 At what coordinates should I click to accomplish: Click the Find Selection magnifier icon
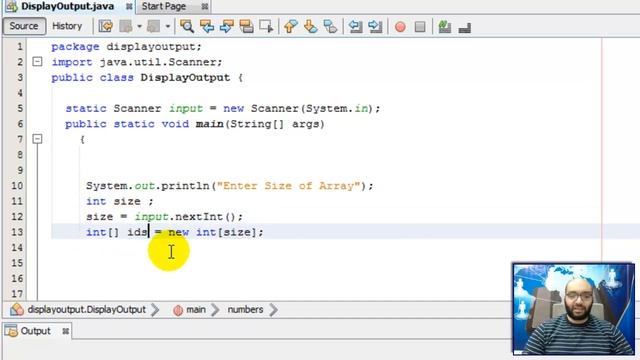coord(187,27)
